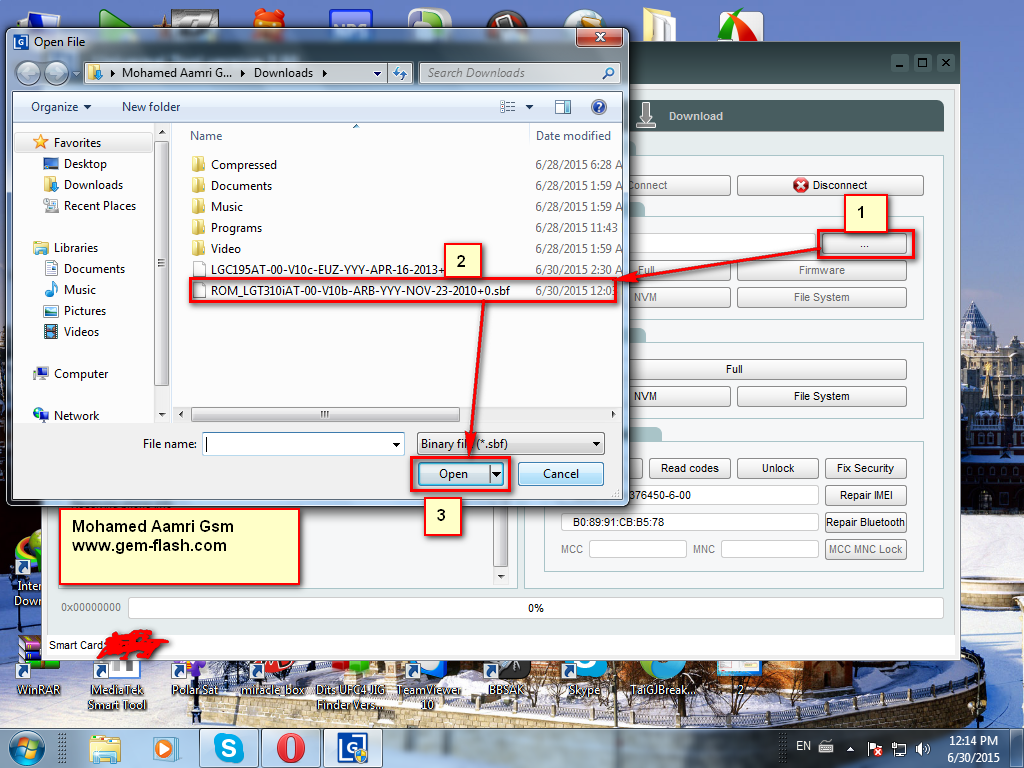1024x768 pixels.
Task: Click the Back navigation arrow in Open File dialog
Action: click(x=28, y=73)
